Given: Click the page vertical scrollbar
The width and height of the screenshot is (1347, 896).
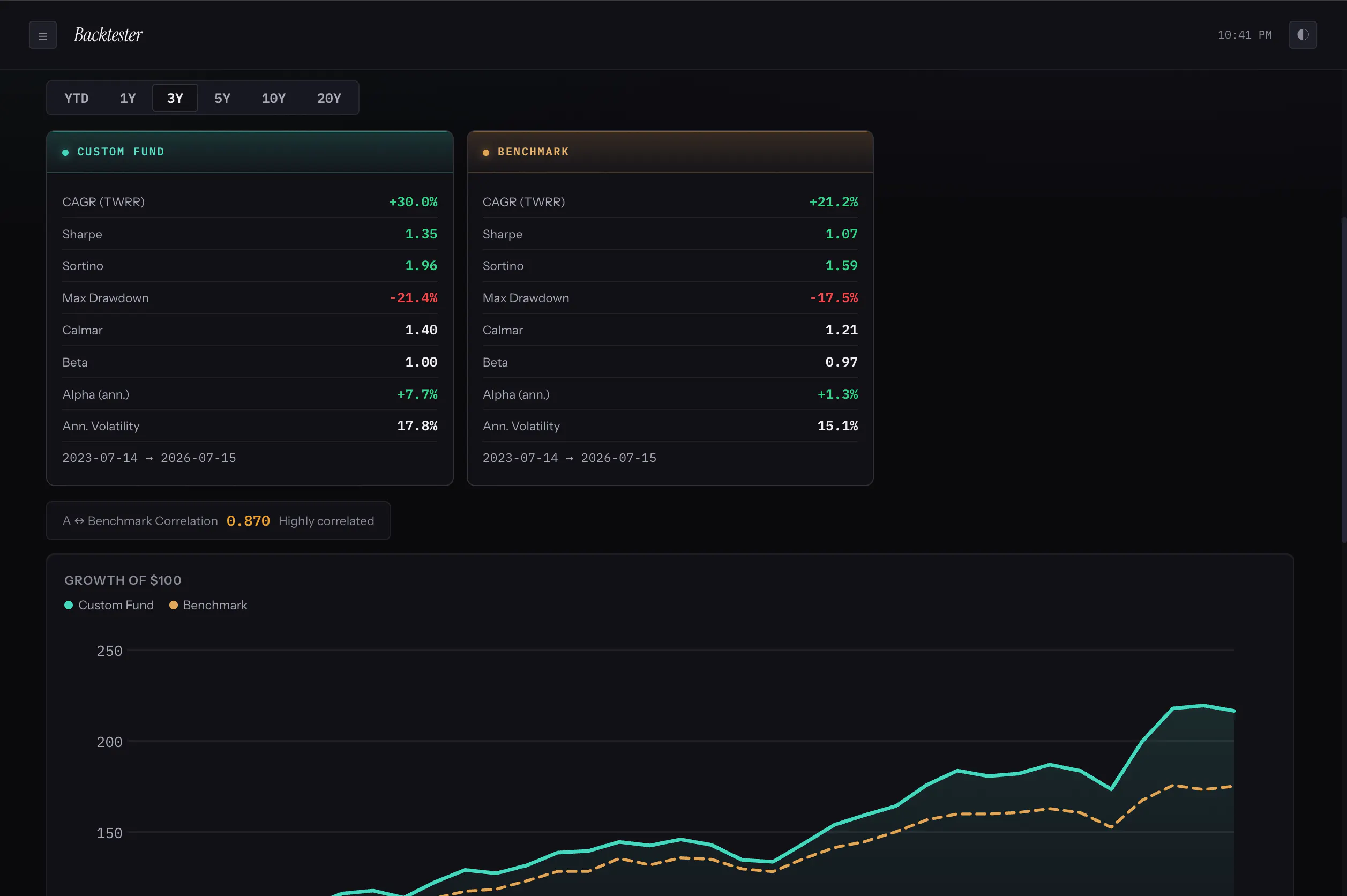Looking at the screenshot, I should coord(1344,379).
